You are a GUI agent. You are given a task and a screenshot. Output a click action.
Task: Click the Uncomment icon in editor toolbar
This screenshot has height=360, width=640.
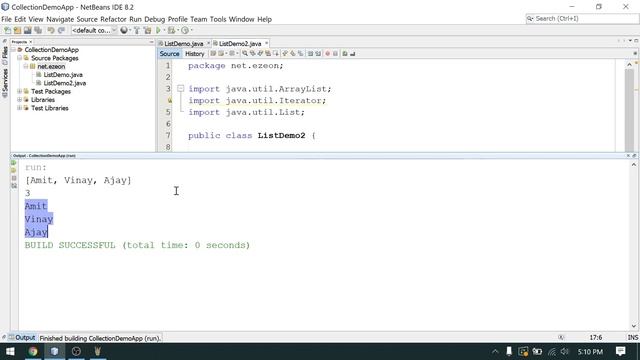point(353,53)
